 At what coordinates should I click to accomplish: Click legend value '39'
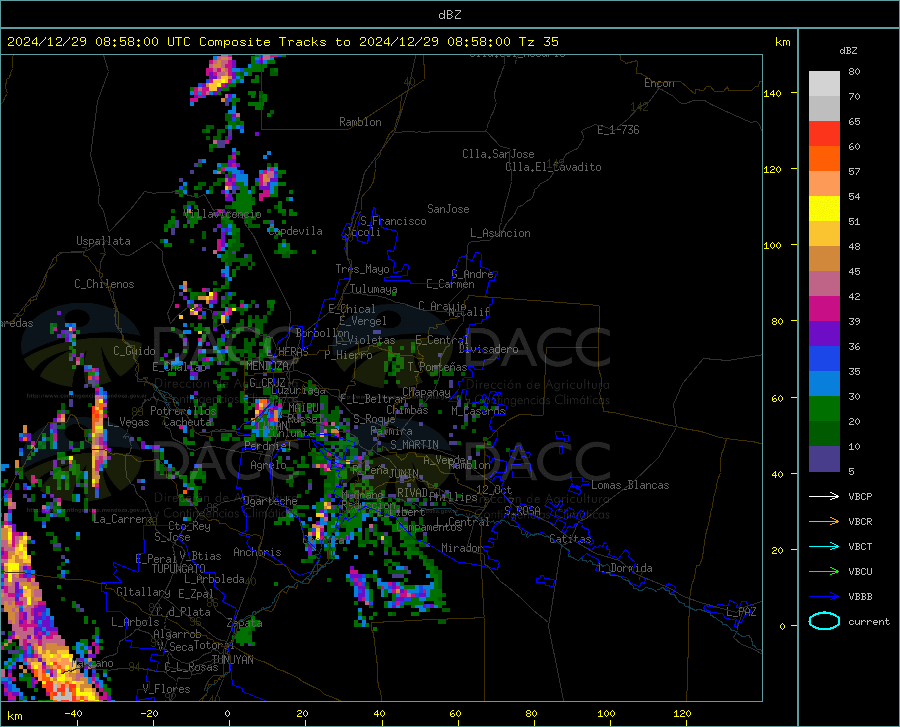(x=854, y=322)
